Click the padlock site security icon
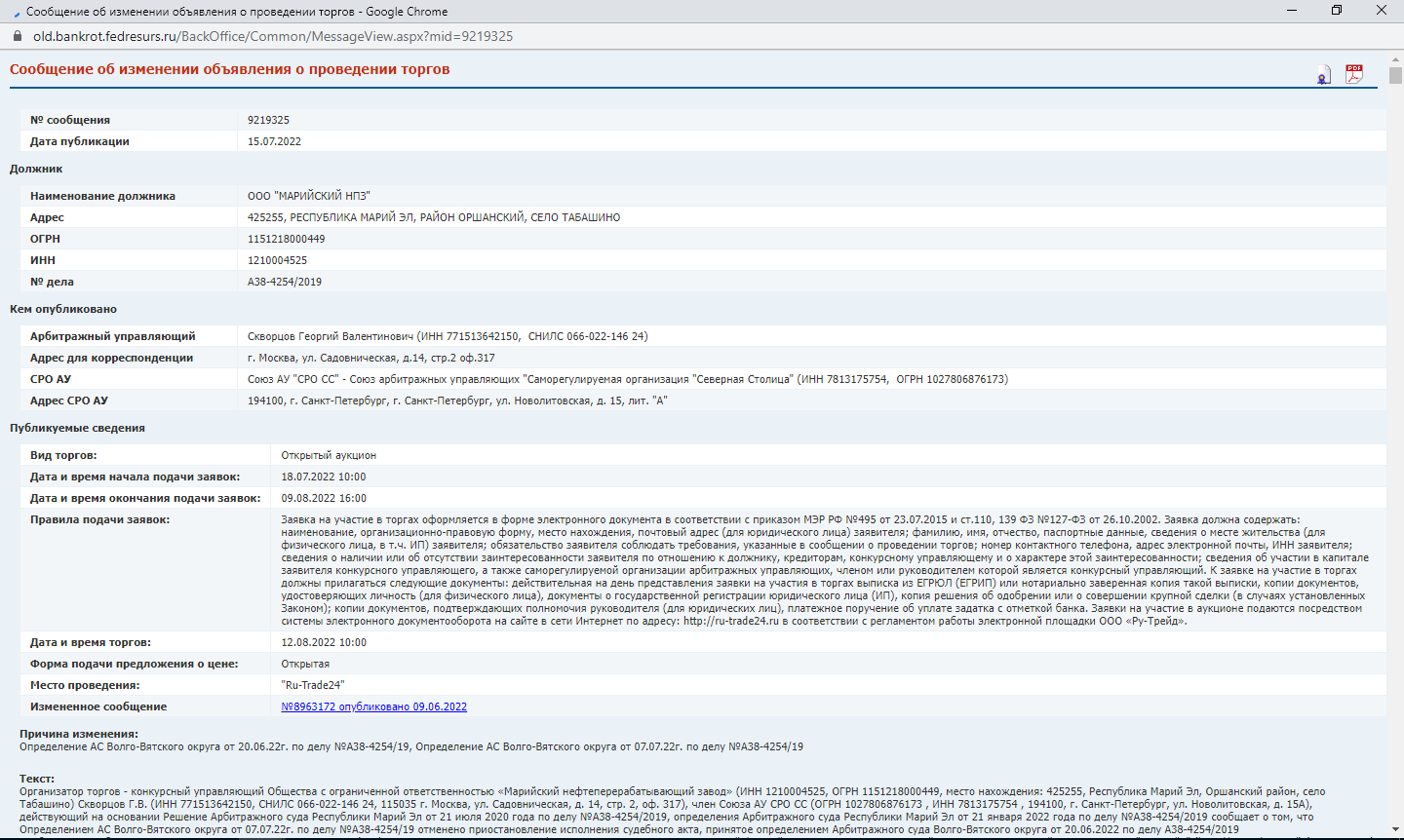Viewport: 1404px width, 840px height. click(17, 36)
